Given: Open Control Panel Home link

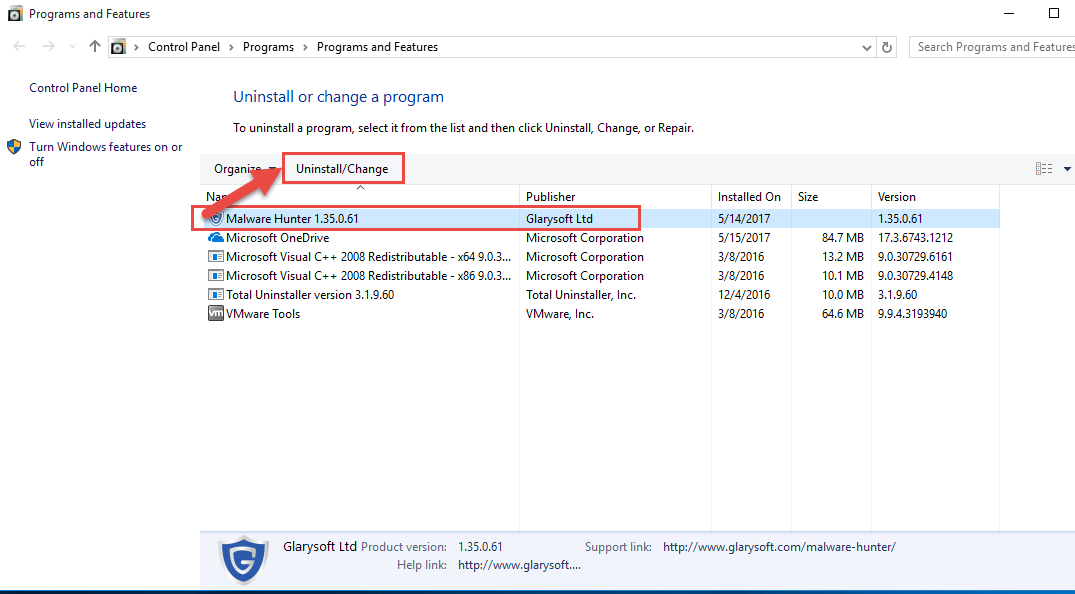Looking at the screenshot, I should pos(83,88).
